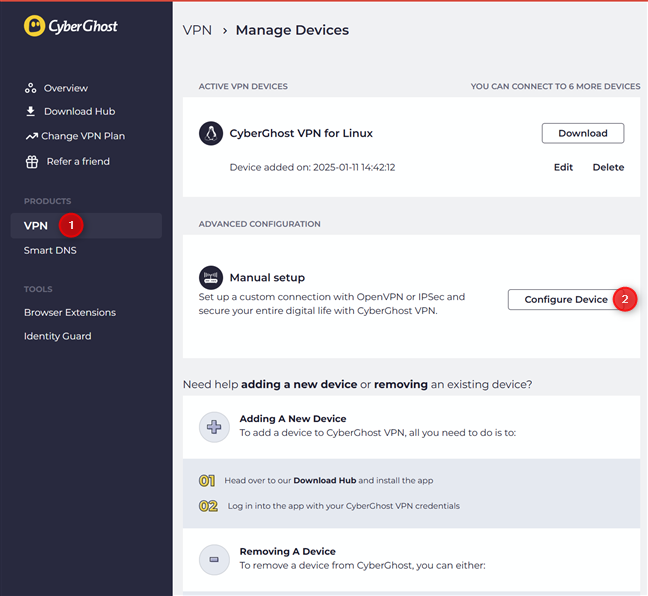Click the Change VPN Plan trend icon

point(32,136)
